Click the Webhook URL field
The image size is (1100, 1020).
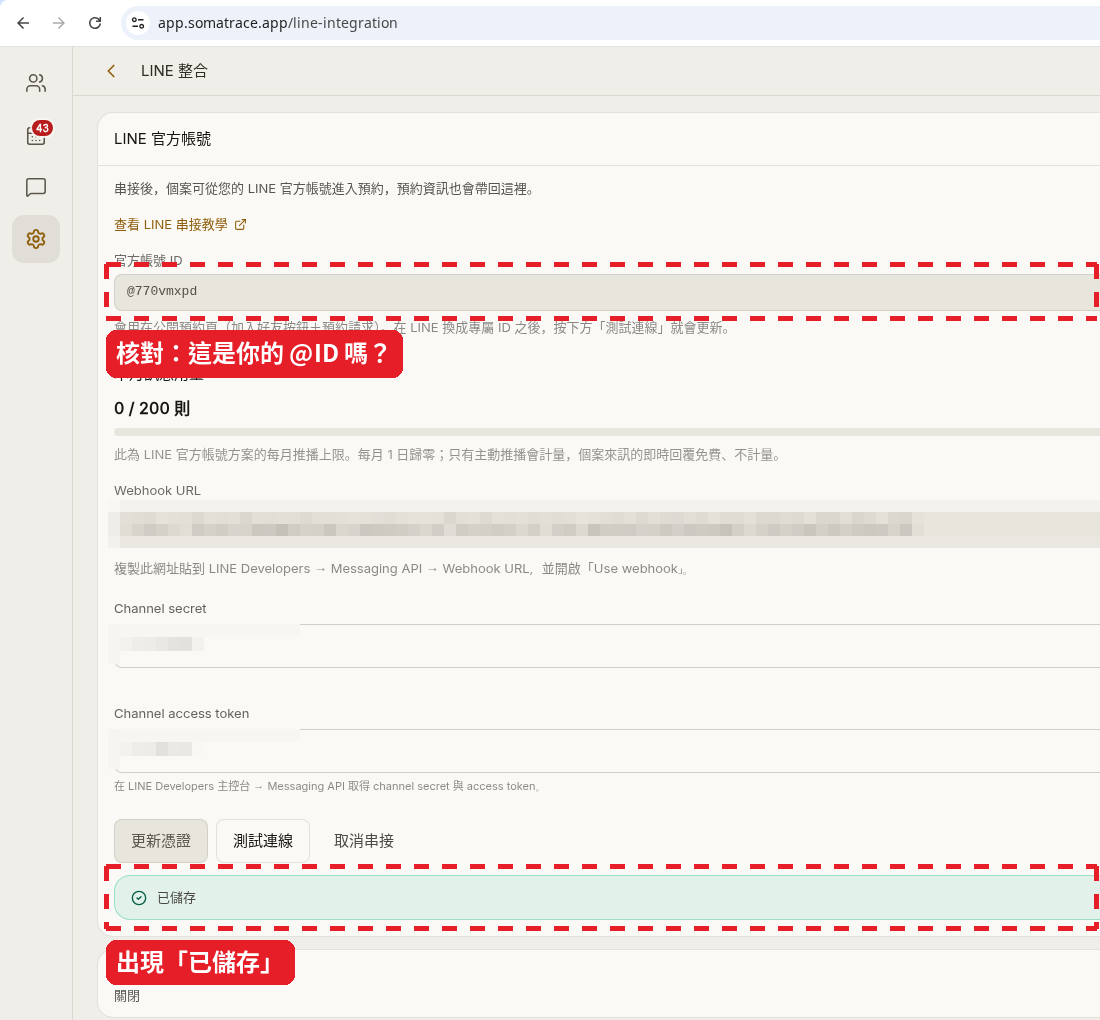coord(606,524)
